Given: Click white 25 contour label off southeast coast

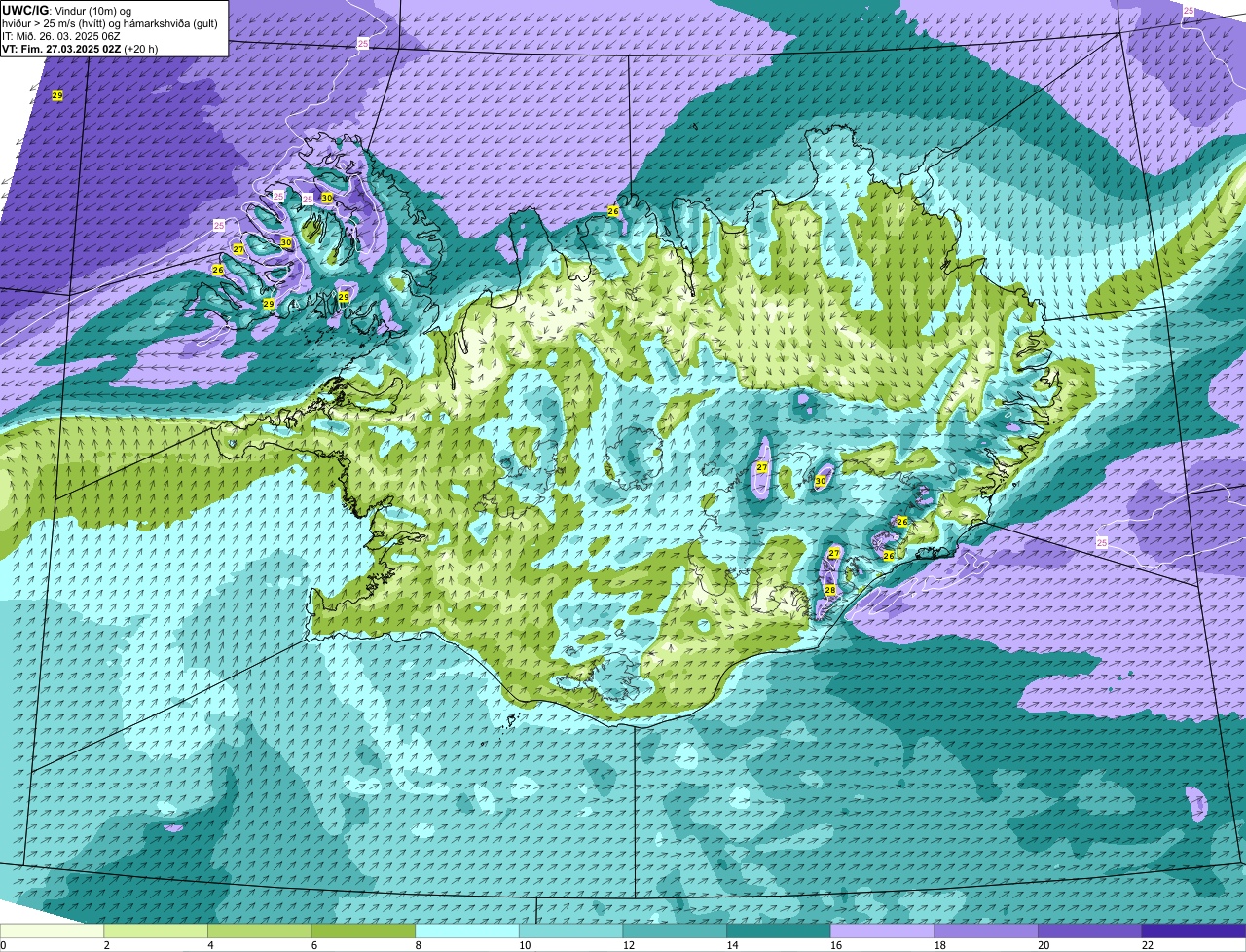Looking at the screenshot, I should 1102,542.
